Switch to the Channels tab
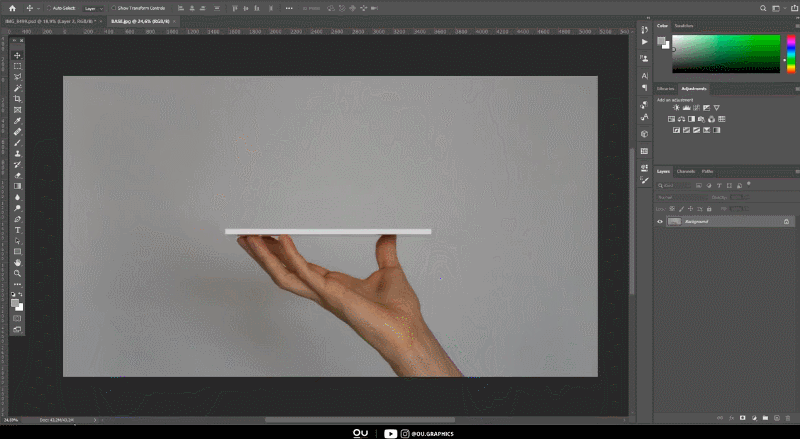The image size is (800, 439). [685, 171]
